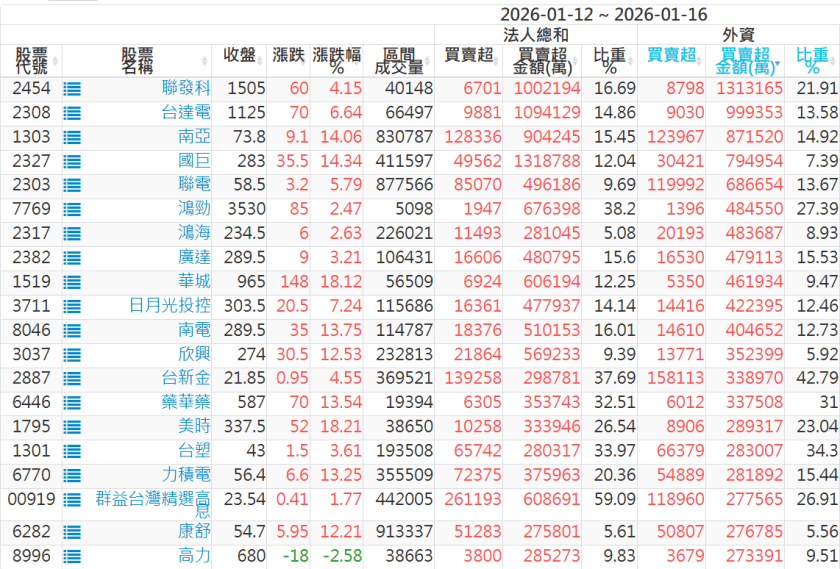Click the 區間成交量 column header

pos(399,60)
